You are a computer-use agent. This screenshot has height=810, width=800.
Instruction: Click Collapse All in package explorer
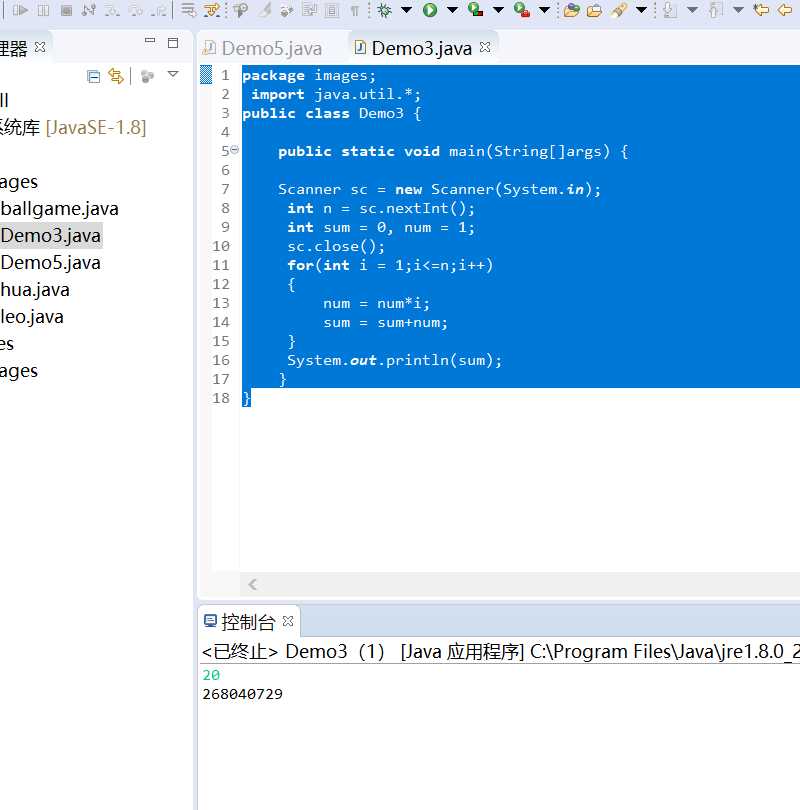click(x=93, y=76)
